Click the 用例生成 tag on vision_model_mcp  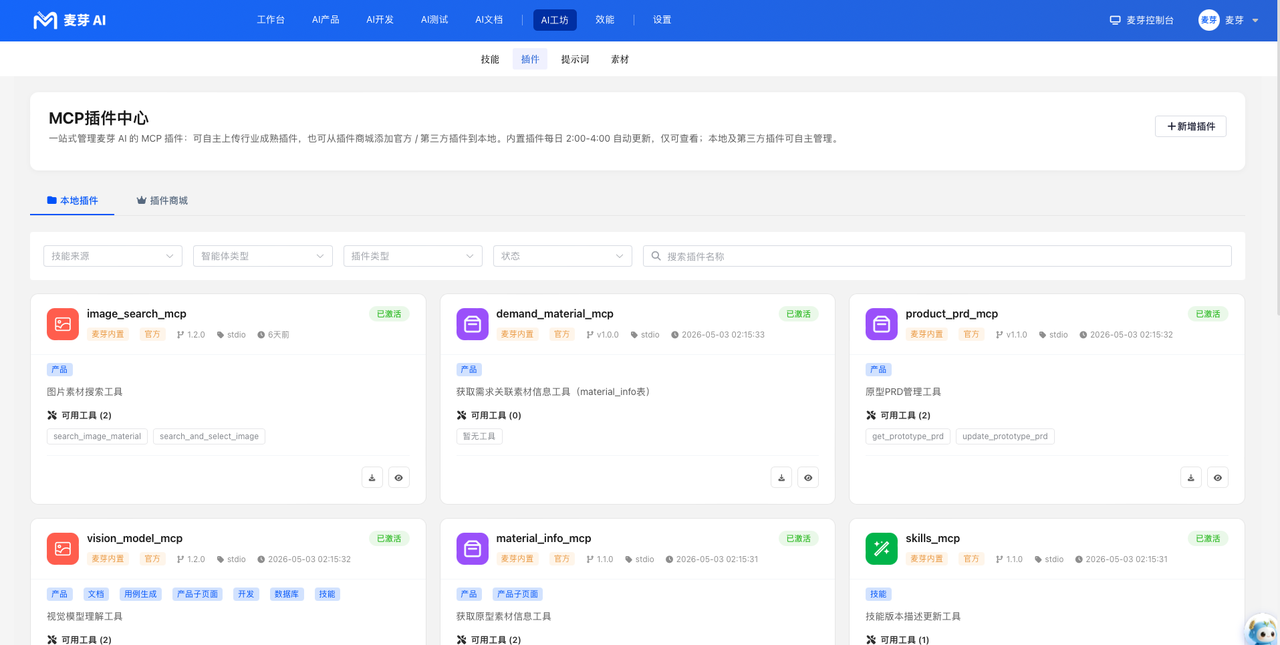click(140, 594)
